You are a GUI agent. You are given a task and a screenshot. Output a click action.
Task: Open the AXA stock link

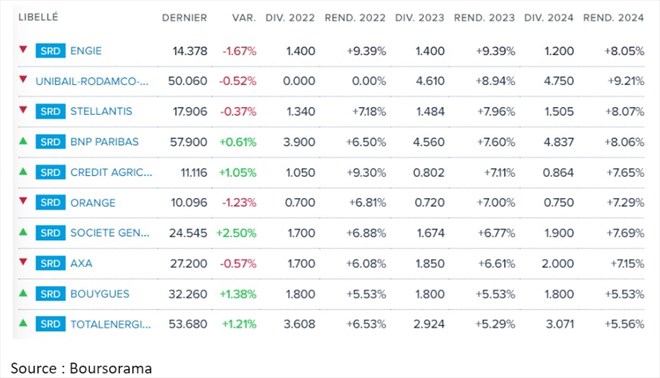pos(81,264)
